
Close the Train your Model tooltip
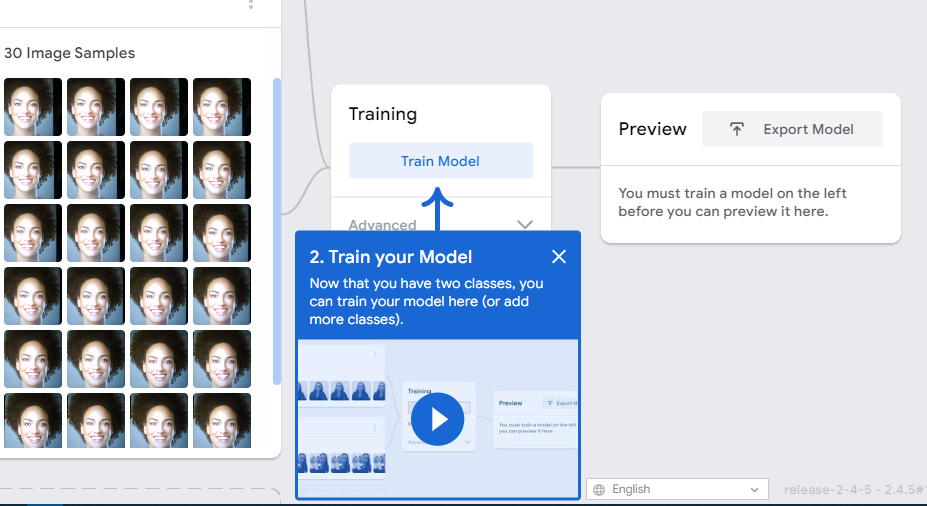click(558, 257)
